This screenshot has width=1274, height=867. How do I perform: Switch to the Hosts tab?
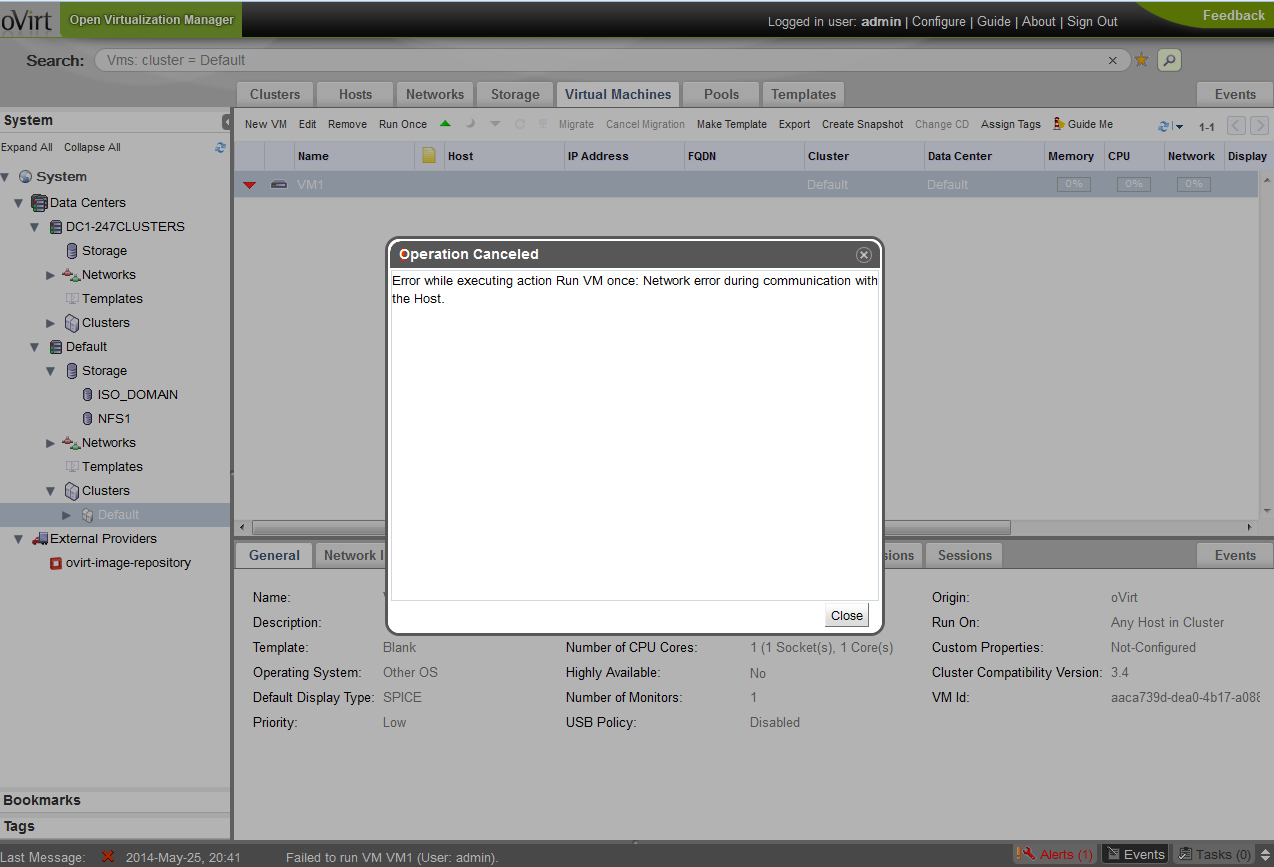355,94
